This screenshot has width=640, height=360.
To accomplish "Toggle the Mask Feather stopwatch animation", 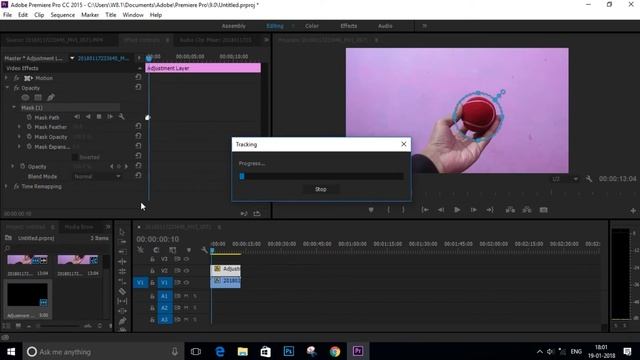I will 29,127.
